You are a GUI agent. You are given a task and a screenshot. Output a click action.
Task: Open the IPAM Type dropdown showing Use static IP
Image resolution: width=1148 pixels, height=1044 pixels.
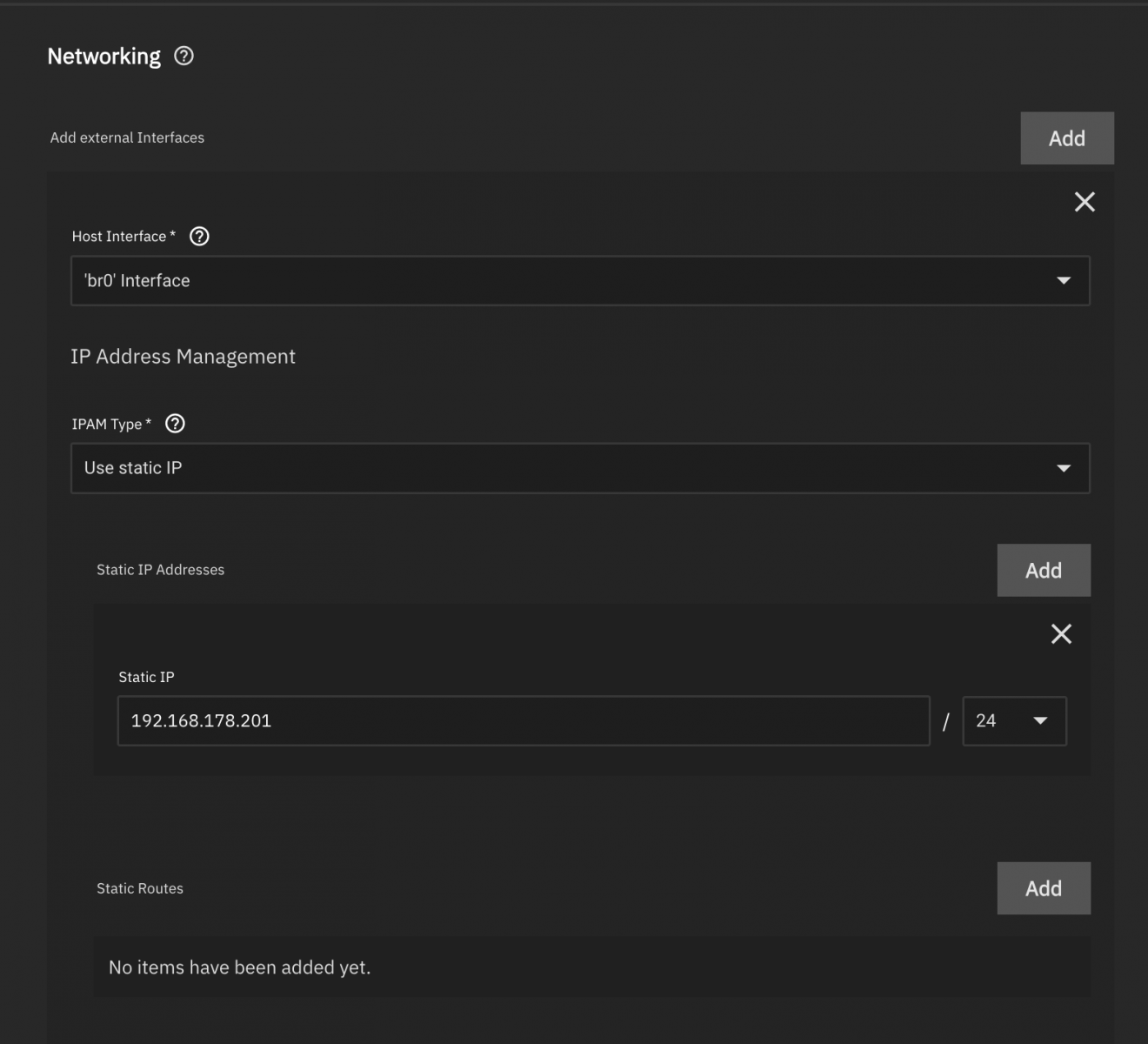pyautogui.click(x=580, y=468)
